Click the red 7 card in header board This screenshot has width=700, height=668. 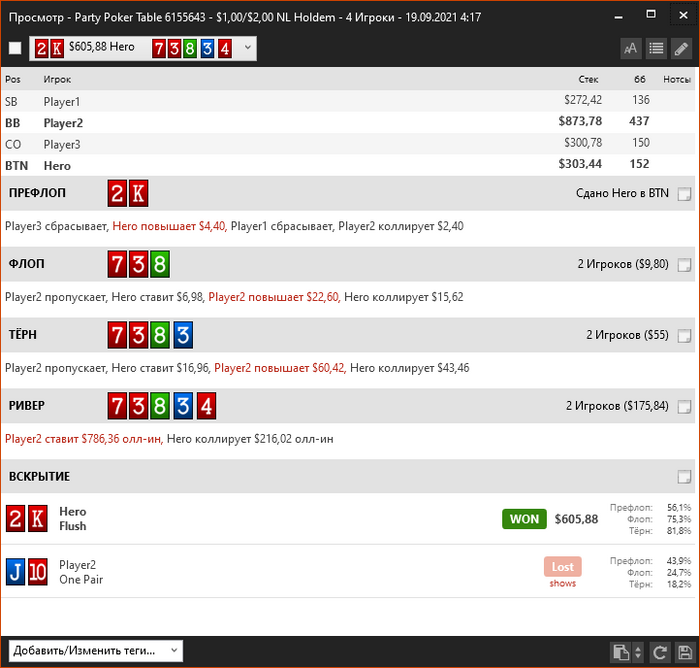tap(158, 48)
